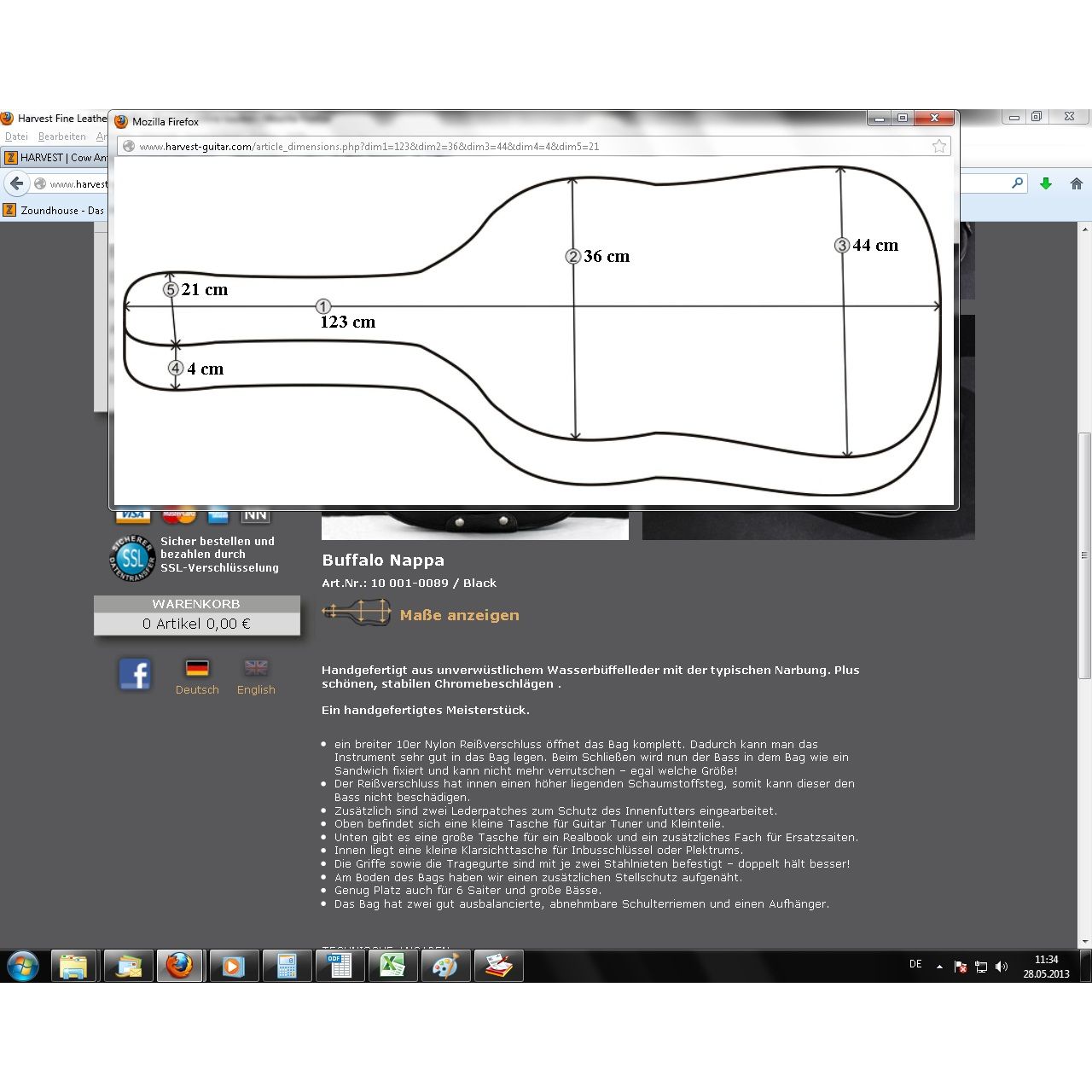Click the volume speaker tray icon
This screenshot has width=1092, height=1092.
coord(1002,967)
